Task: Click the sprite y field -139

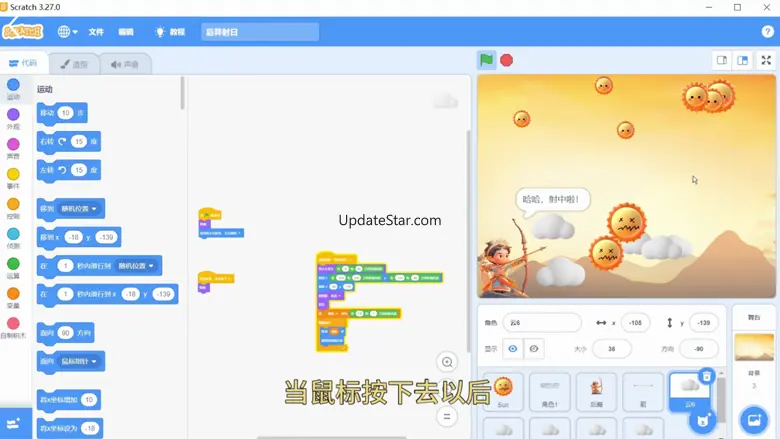Action: (703, 323)
